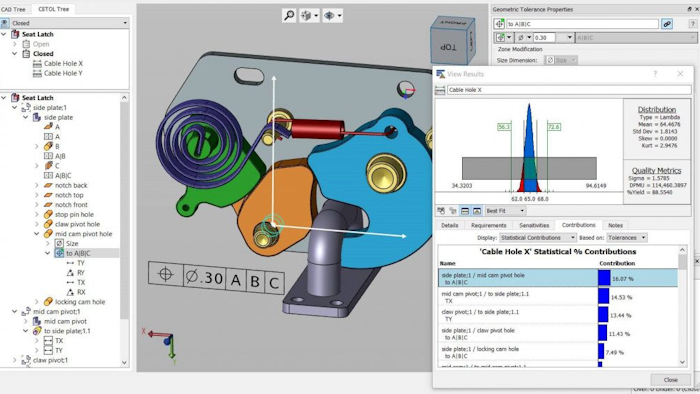Click the help question mark in tolerance properties
Viewport: 700px width, 394px height.
692,24
